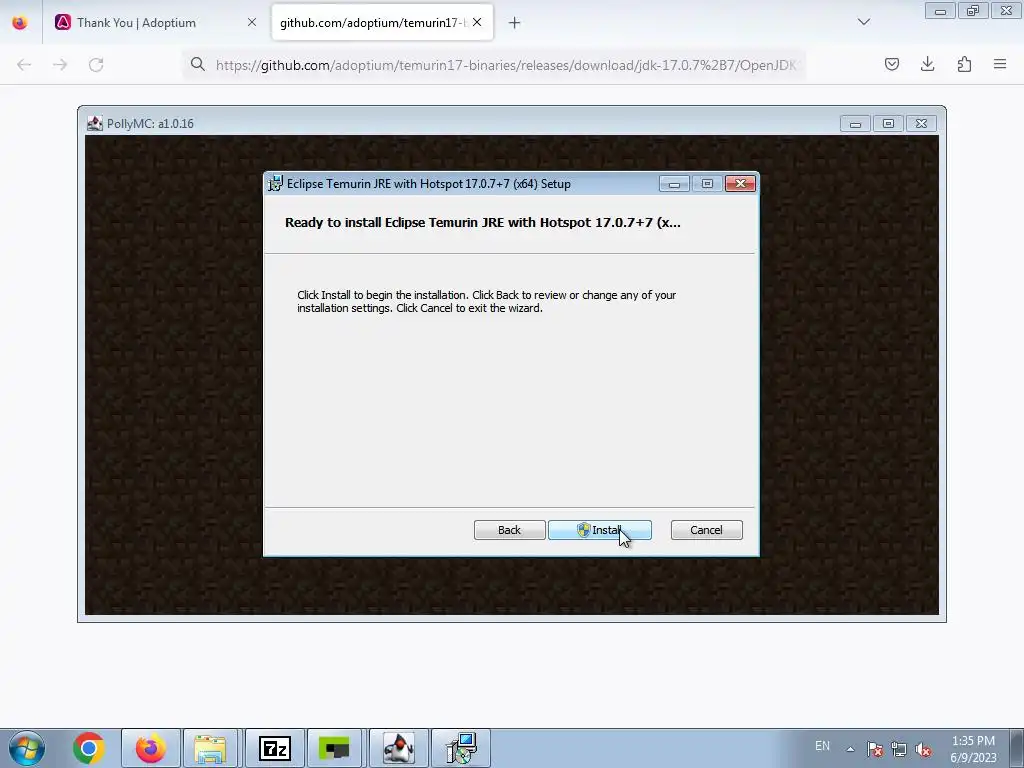Close the github.com/adoptium tab

477,22
